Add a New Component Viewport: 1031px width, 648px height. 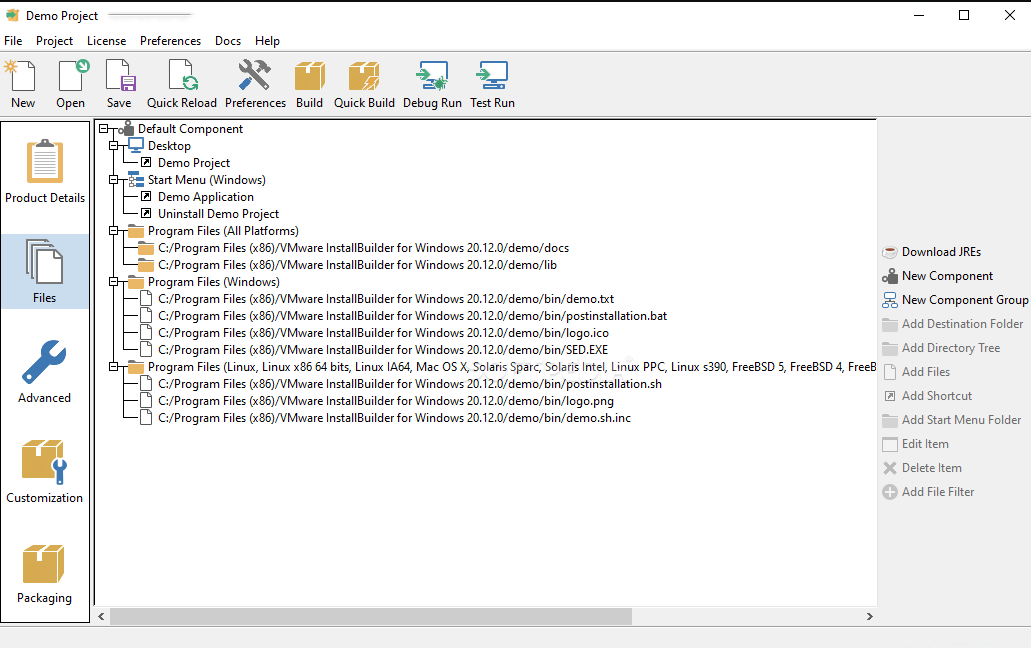tap(938, 276)
